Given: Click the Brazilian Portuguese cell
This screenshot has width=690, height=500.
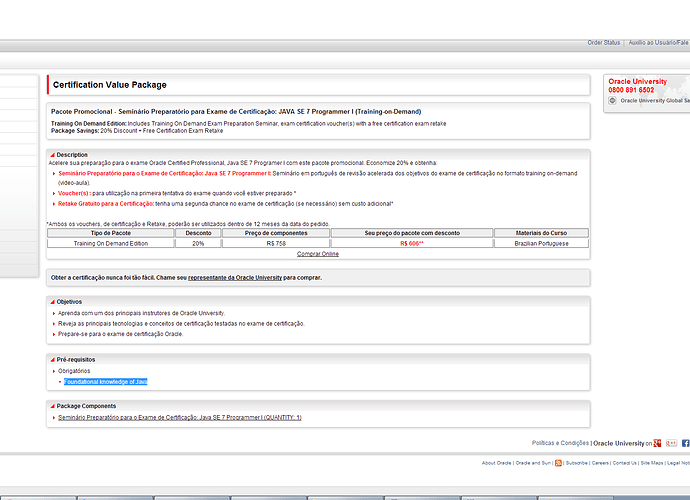Looking at the screenshot, I should 541,243.
